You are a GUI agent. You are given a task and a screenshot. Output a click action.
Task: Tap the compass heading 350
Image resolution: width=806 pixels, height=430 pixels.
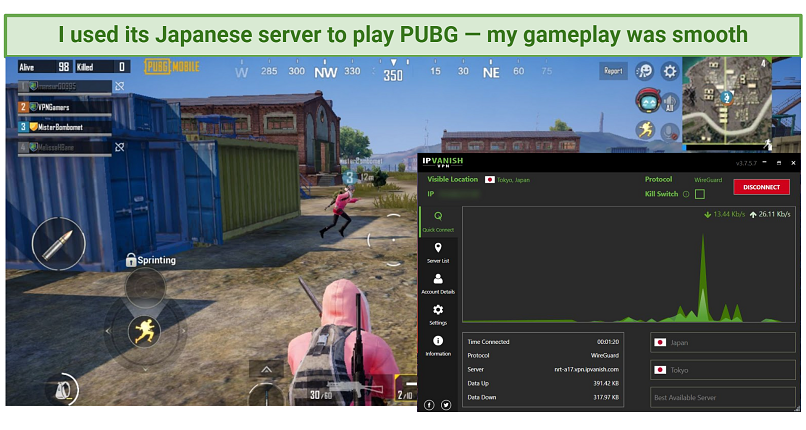(393, 76)
